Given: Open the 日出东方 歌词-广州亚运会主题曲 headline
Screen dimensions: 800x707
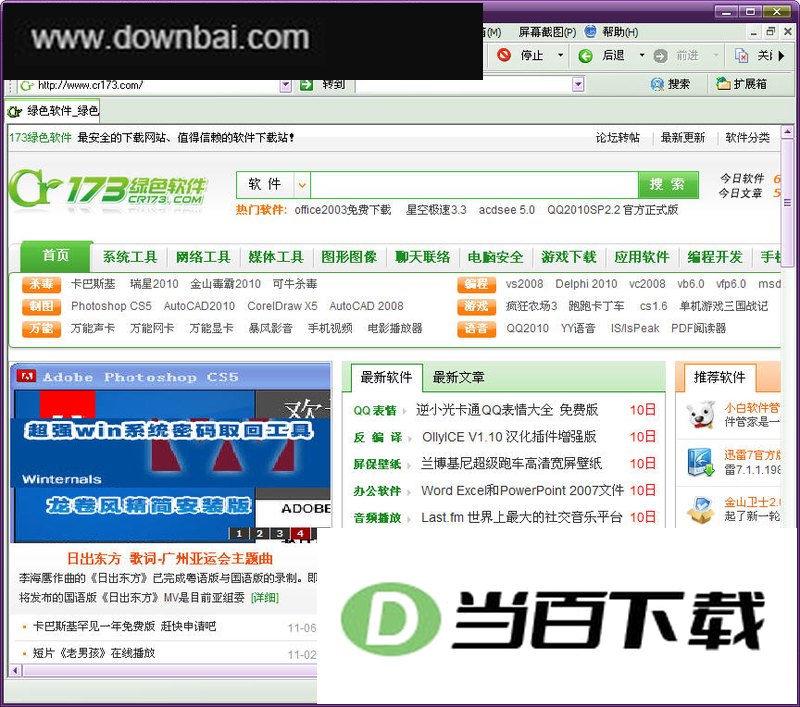Looking at the screenshot, I should point(170,559).
